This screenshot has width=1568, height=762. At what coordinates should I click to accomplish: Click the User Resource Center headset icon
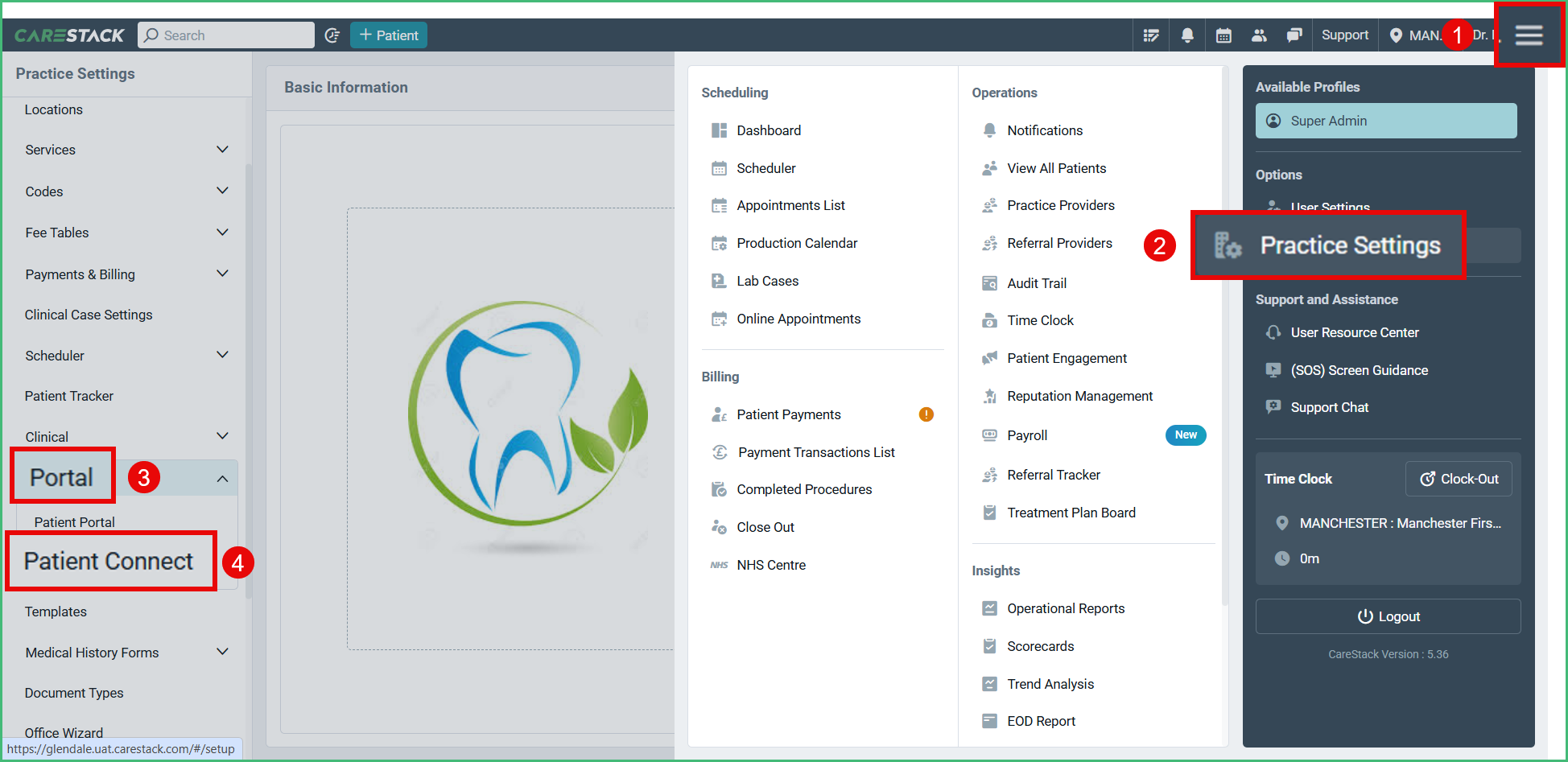pos(1273,332)
